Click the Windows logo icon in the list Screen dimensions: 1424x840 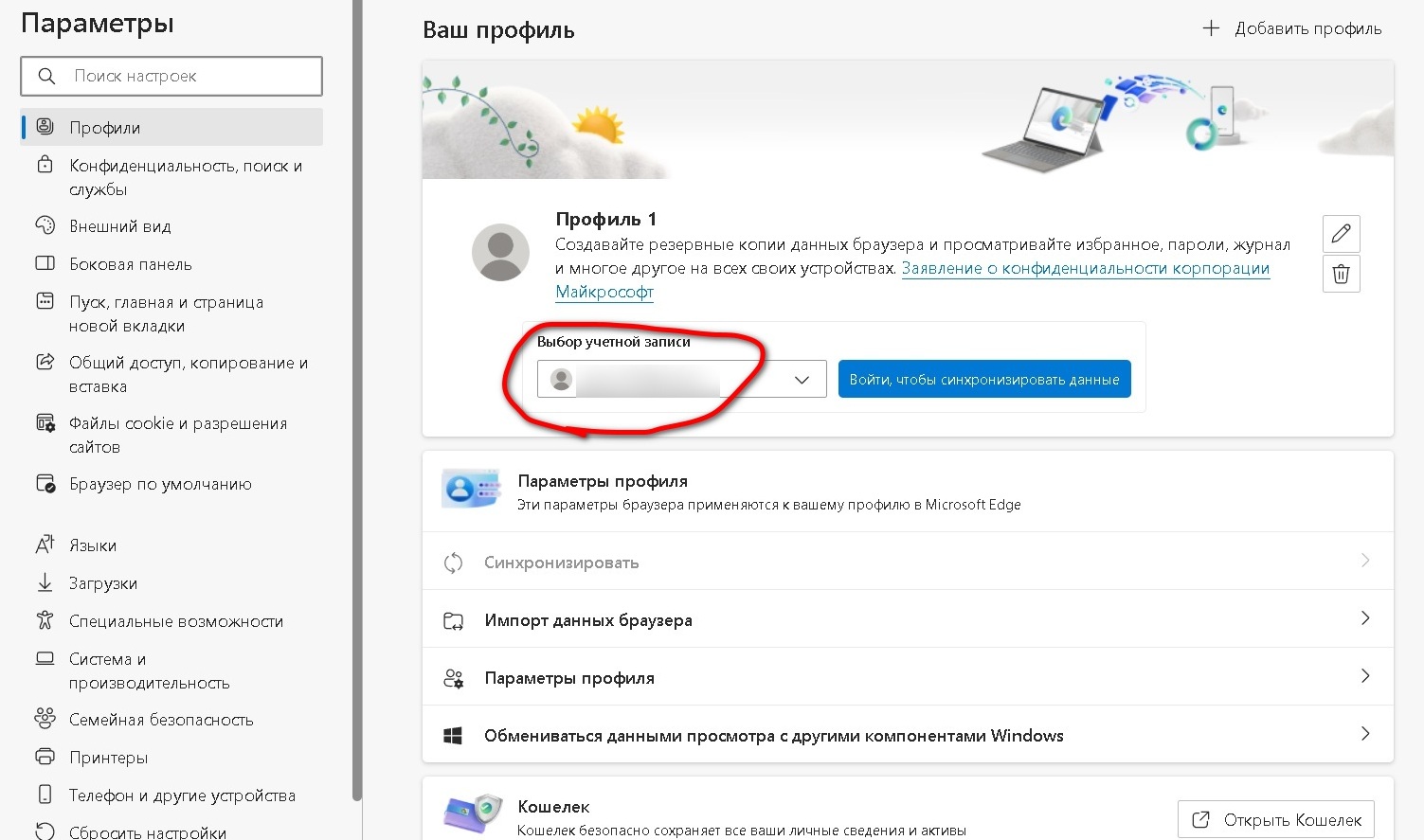click(x=453, y=736)
